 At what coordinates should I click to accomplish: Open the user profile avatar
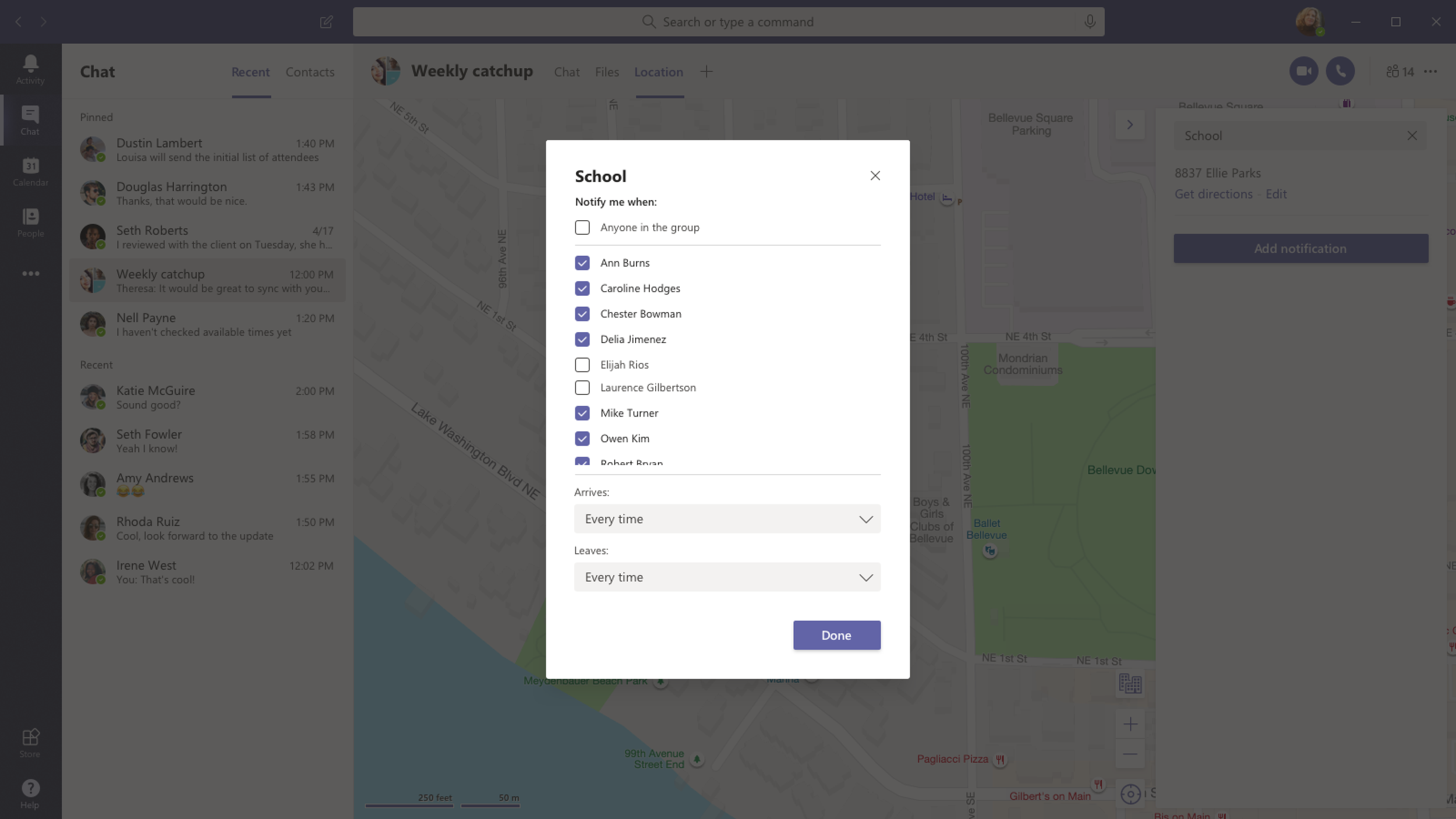1309,22
